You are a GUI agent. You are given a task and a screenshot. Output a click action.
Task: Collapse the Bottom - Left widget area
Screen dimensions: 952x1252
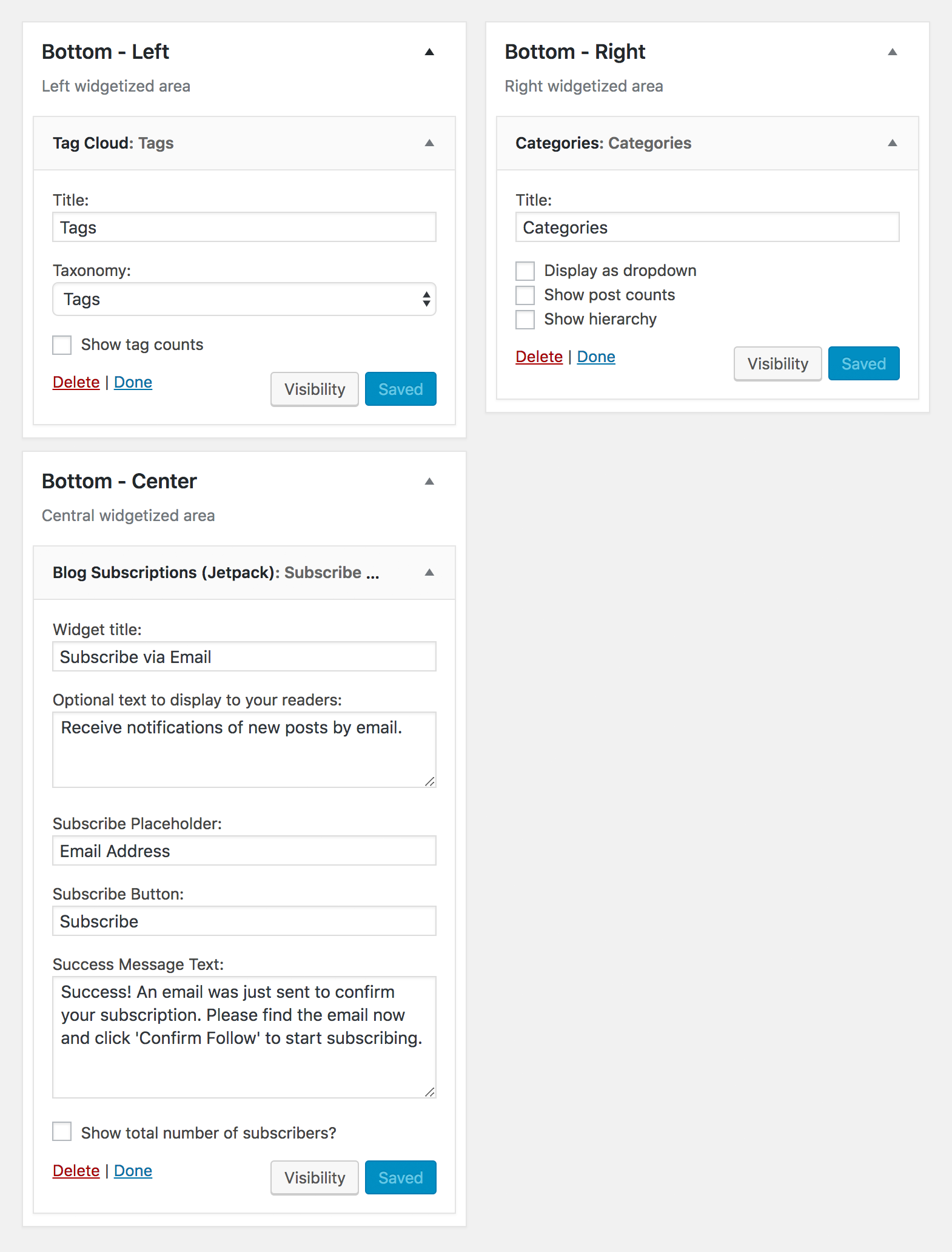tap(429, 52)
